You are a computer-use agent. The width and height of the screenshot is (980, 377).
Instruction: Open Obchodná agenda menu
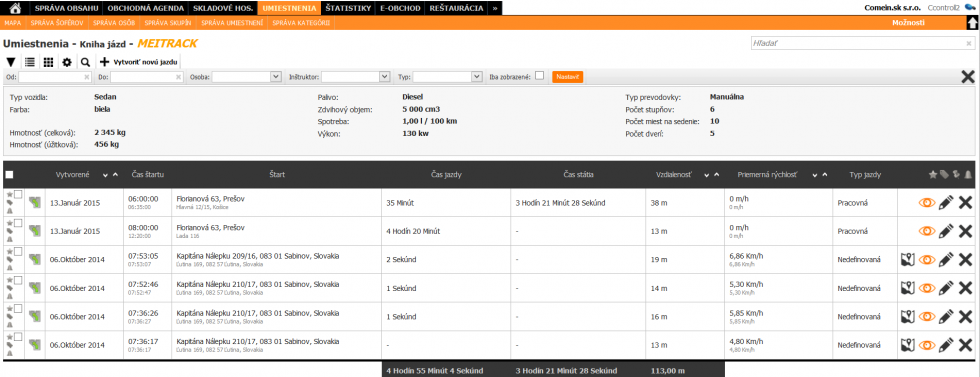(146, 8)
